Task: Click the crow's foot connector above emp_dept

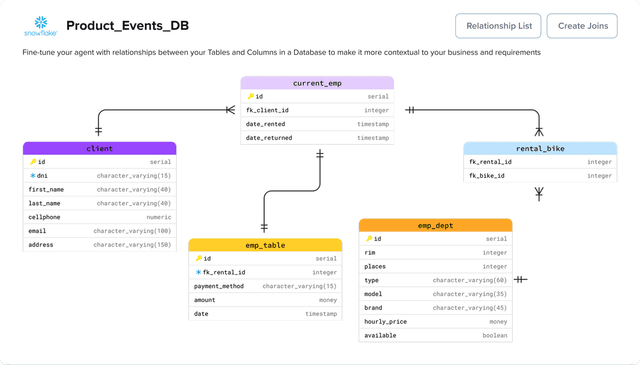Action: tap(539, 194)
